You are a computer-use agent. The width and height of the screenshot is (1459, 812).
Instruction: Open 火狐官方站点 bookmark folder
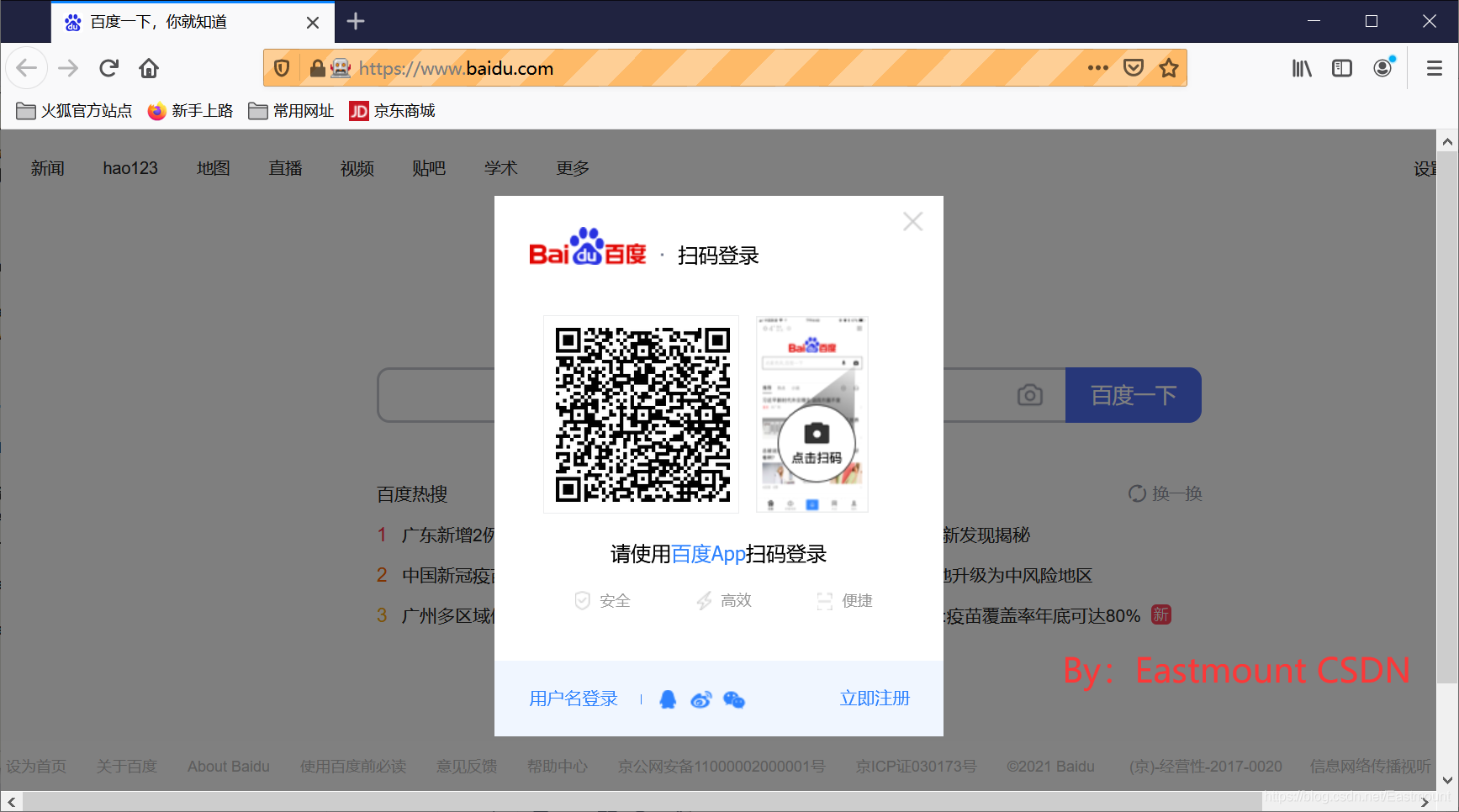point(74,111)
